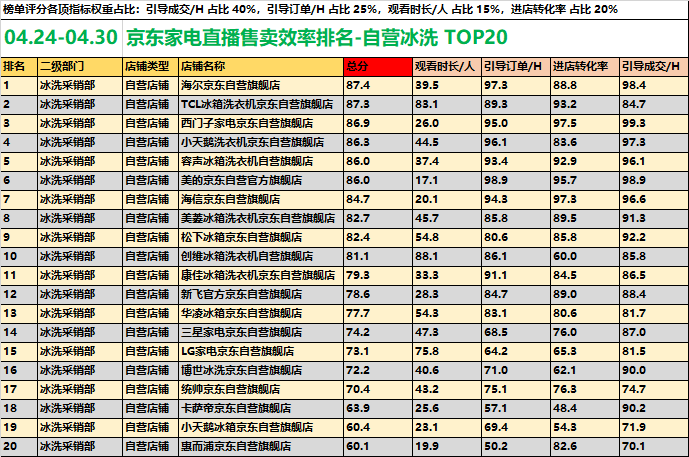Click the 二级部门 column header
This screenshot has height=457, width=689.
(x=80, y=67)
